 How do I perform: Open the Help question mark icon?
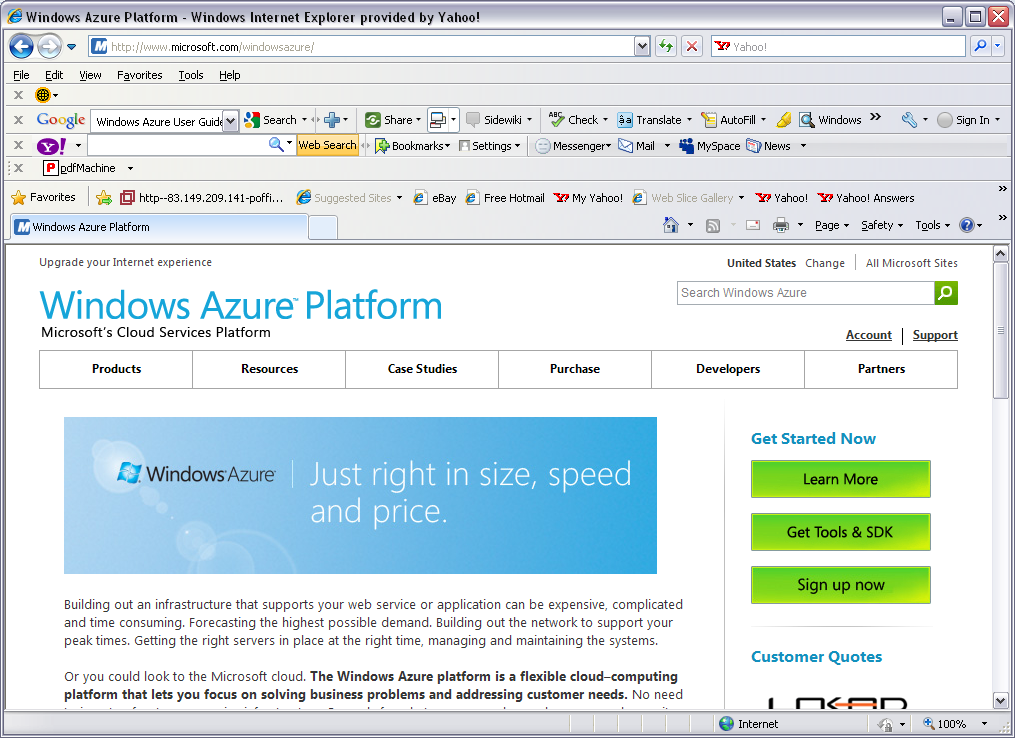click(x=966, y=225)
